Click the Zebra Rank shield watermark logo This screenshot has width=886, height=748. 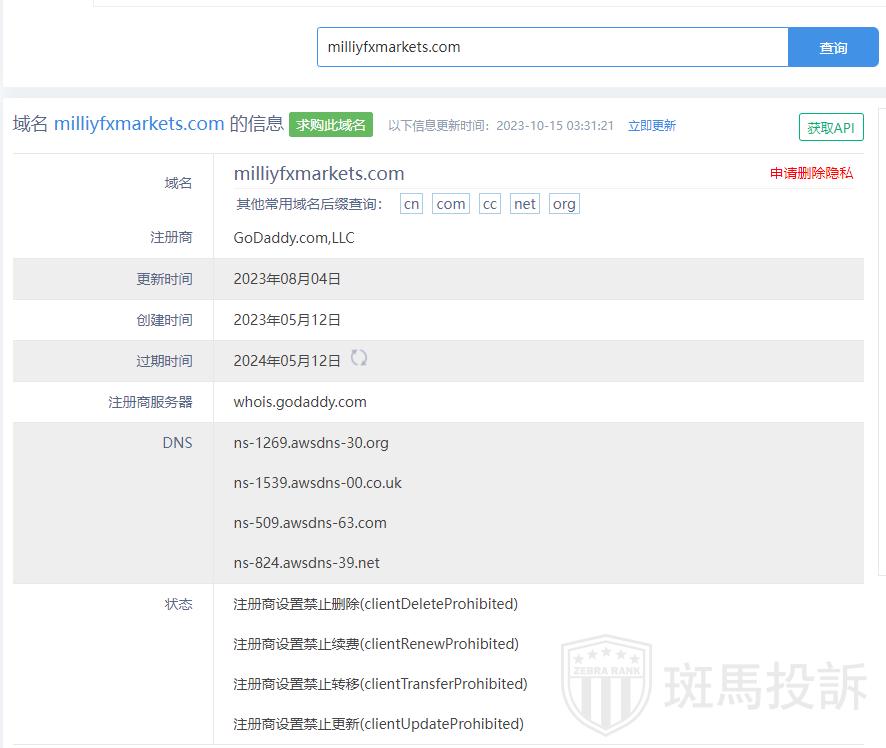[606, 686]
